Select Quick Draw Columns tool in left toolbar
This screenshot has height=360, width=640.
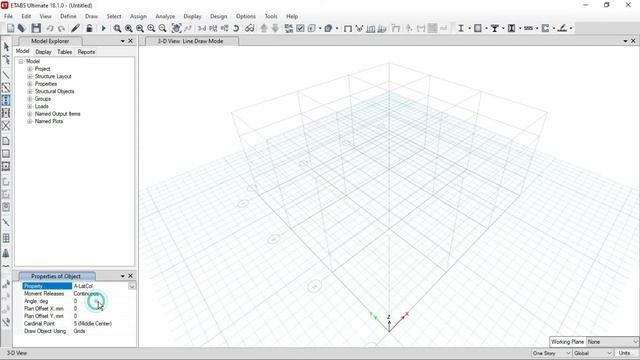pyautogui.click(x=6, y=100)
